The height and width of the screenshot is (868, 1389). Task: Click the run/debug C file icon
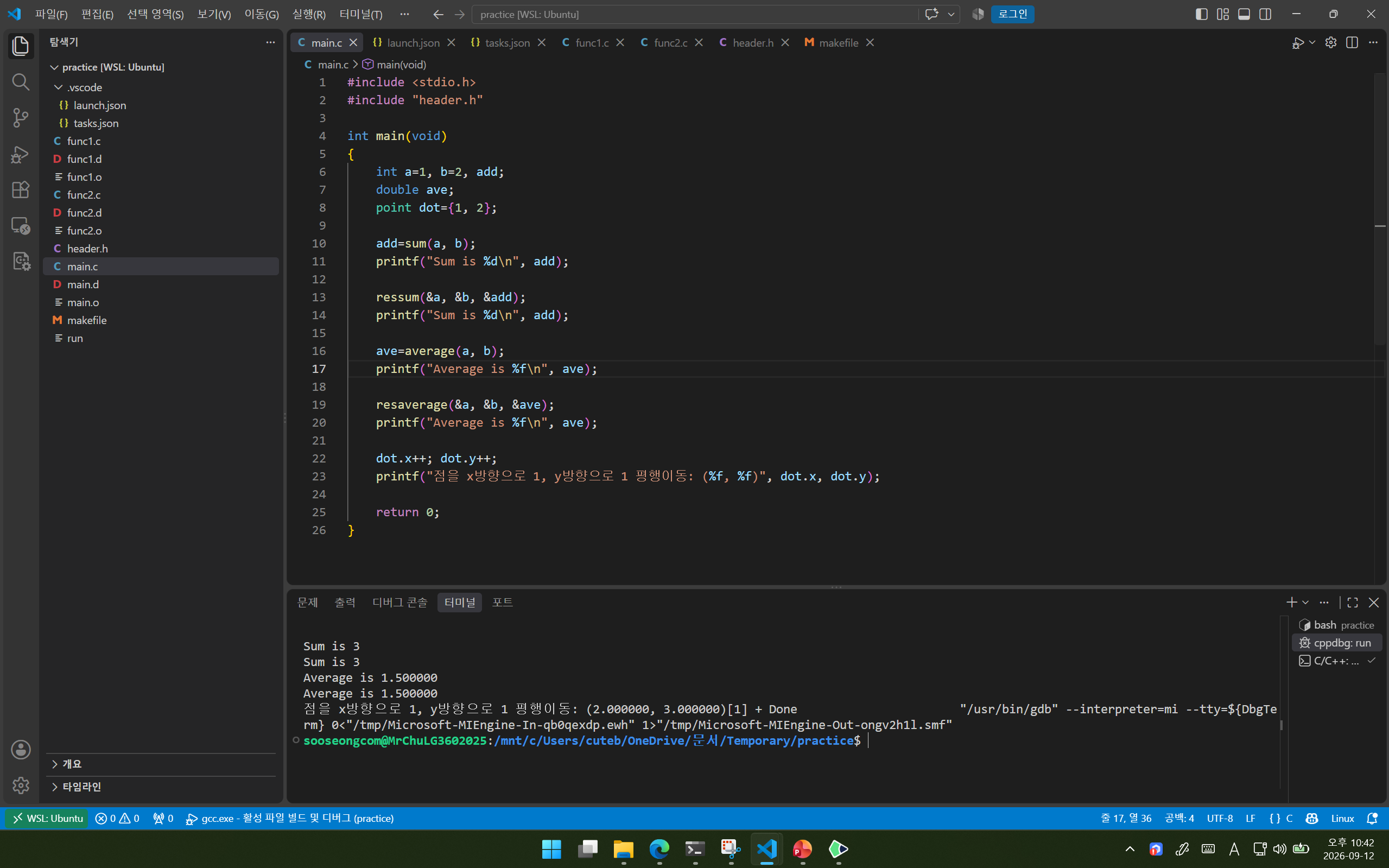click(1297, 43)
